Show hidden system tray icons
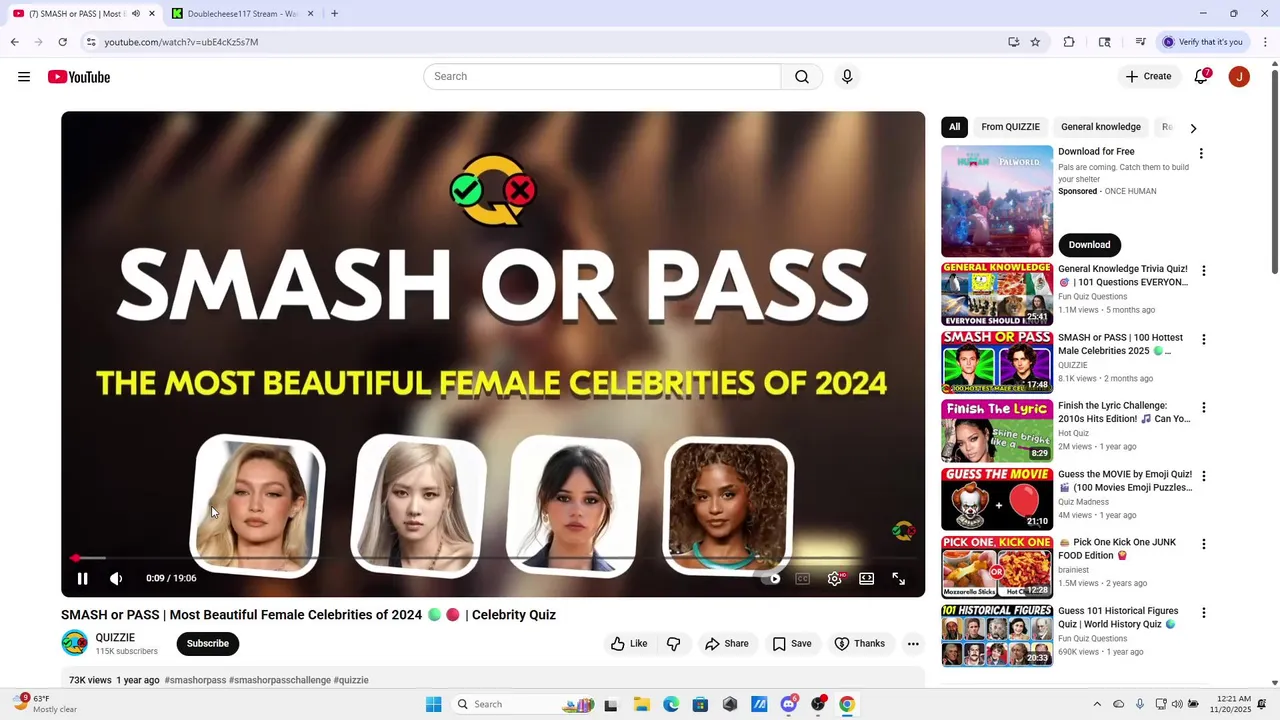The image size is (1280, 720). 1097,704
